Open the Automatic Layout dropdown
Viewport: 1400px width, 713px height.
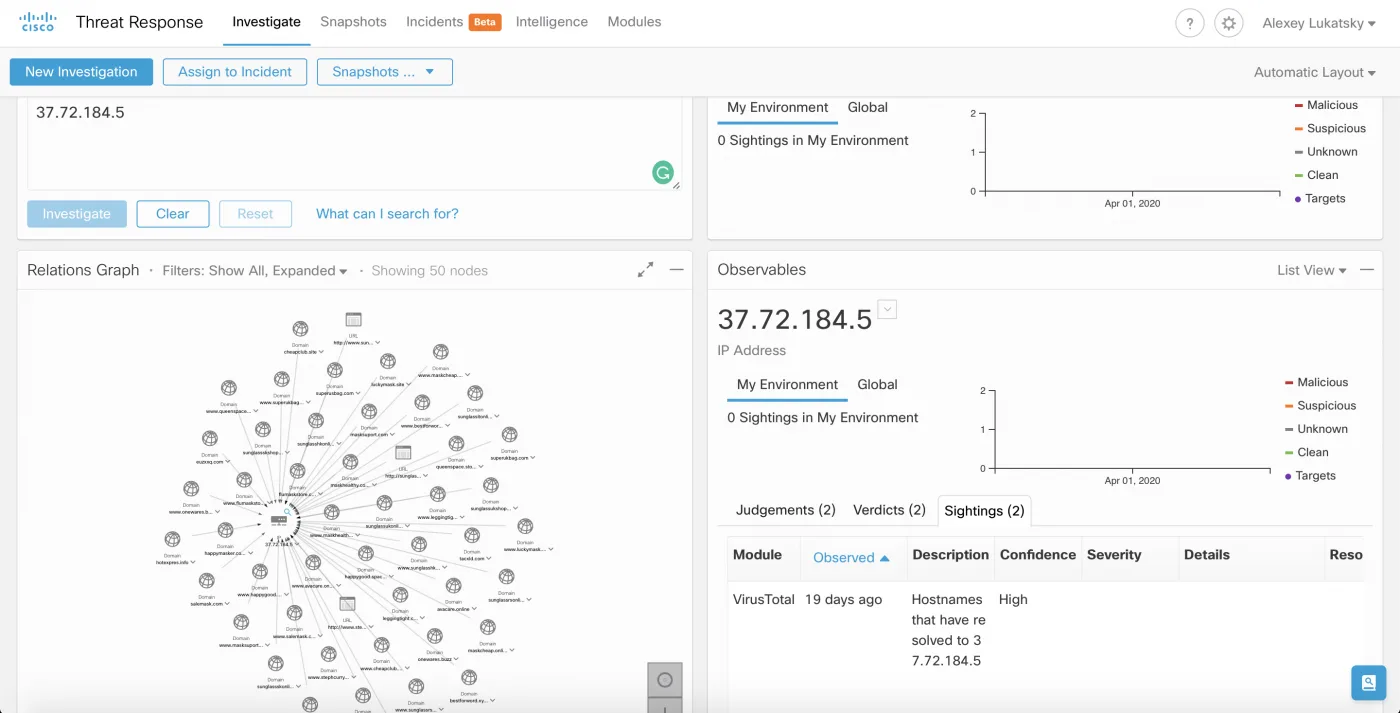click(x=1315, y=72)
